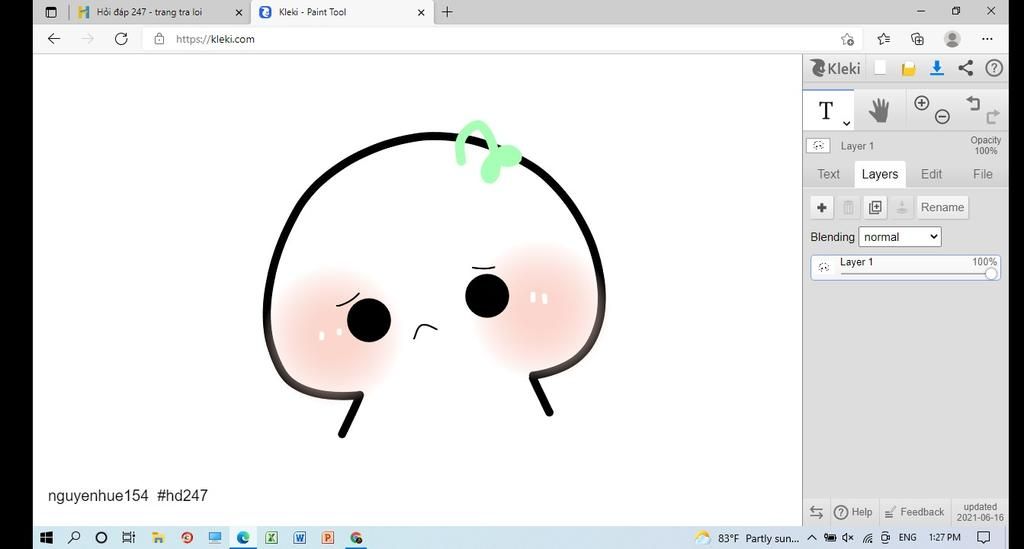Select Layer 1 in layer list

point(905,268)
